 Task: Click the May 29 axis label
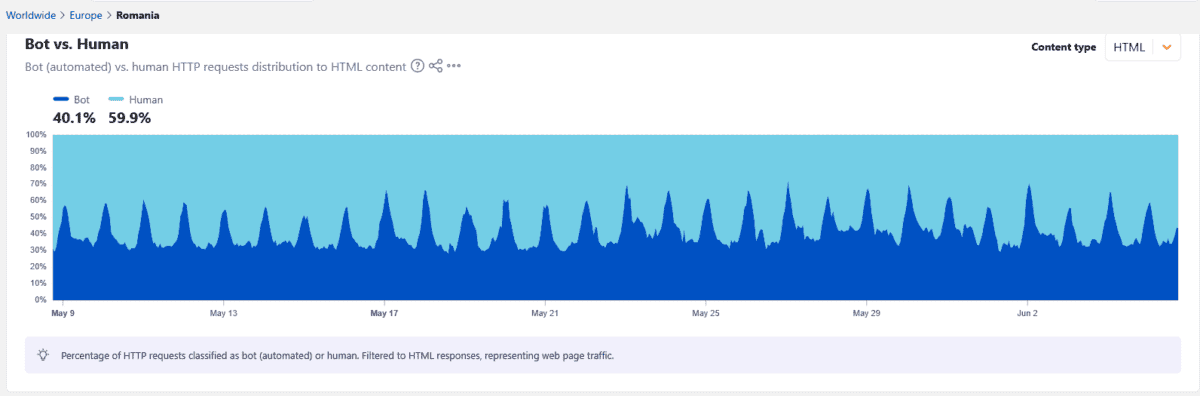pyautogui.click(x=866, y=313)
